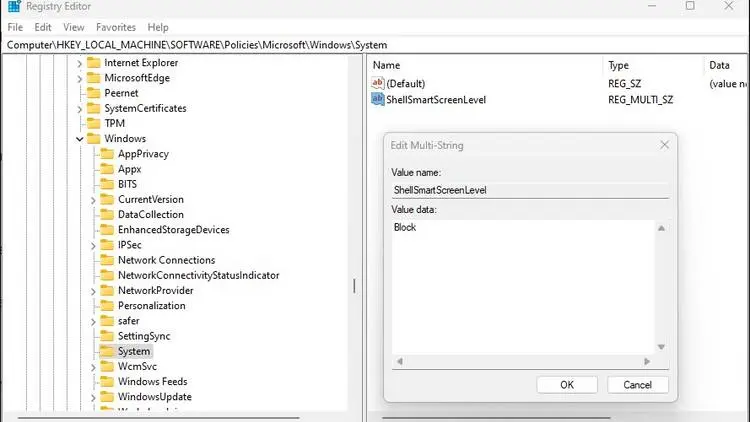This screenshot has width=750, height=422.
Task: Close the Edit Multi-String dialog
Action: pyautogui.click(x=664, y=145)
